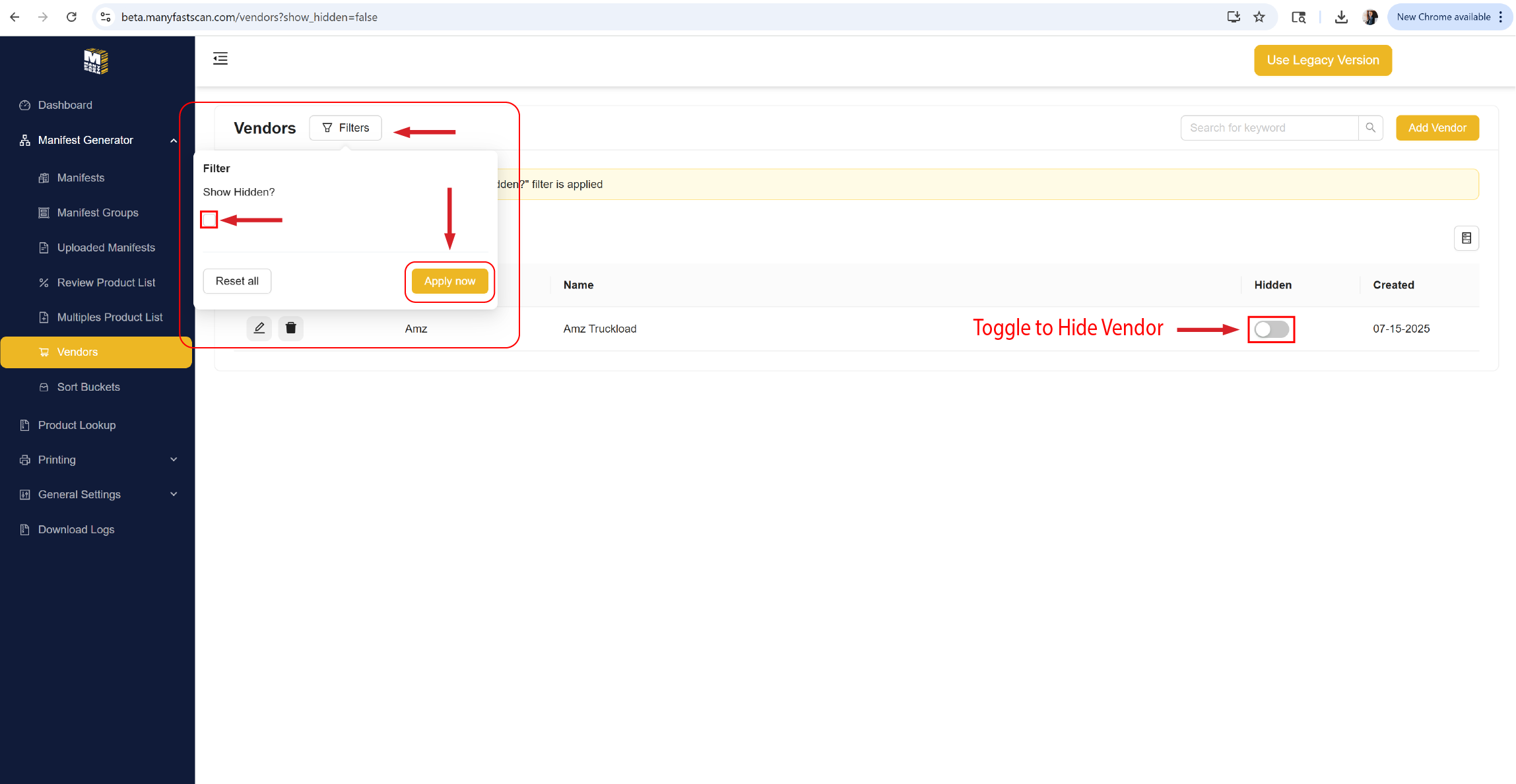
Task: Toggle Hidden switch for Amz Truckload
Action: click(x=1271, y=329)
